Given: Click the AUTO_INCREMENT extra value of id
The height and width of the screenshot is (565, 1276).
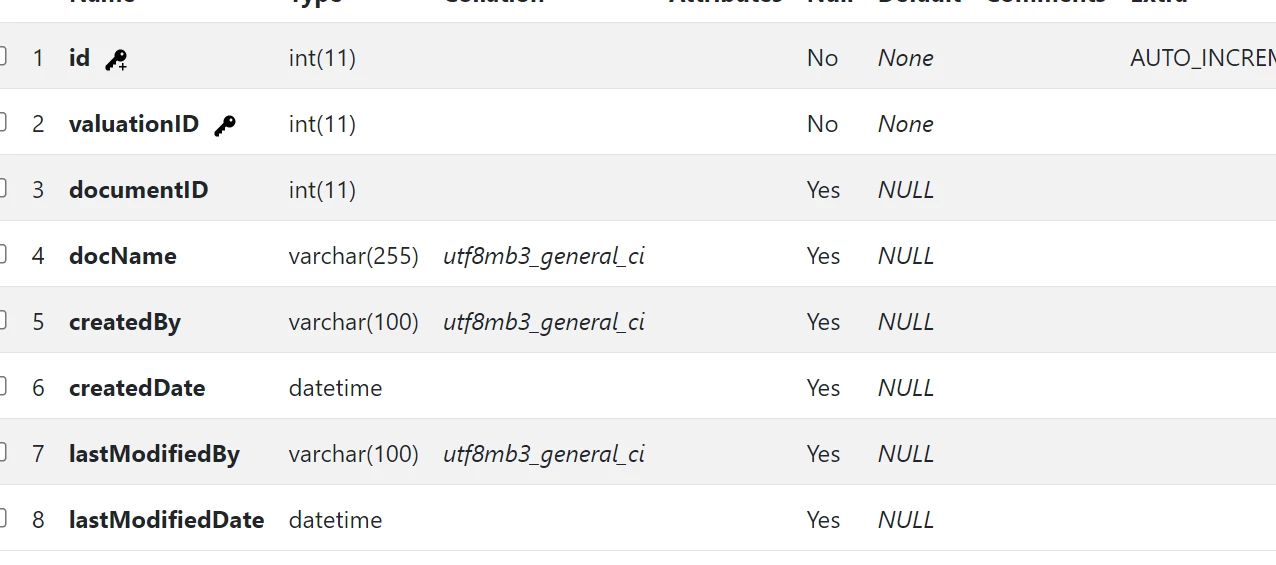Looking at the screenshot, I should tap(1203, 58).
